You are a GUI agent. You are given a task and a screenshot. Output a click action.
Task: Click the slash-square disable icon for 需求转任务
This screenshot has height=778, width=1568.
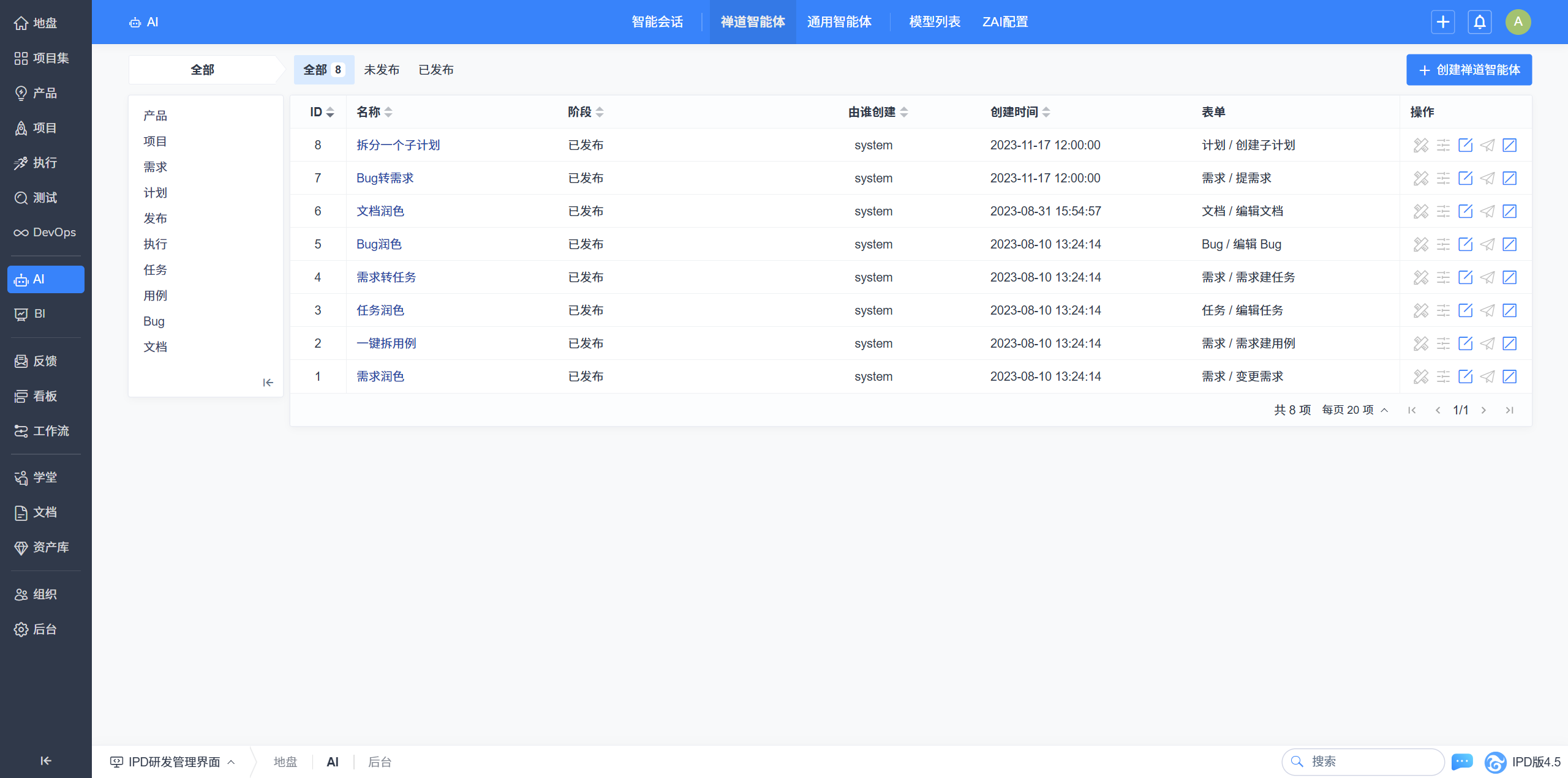coord(1510,277)
